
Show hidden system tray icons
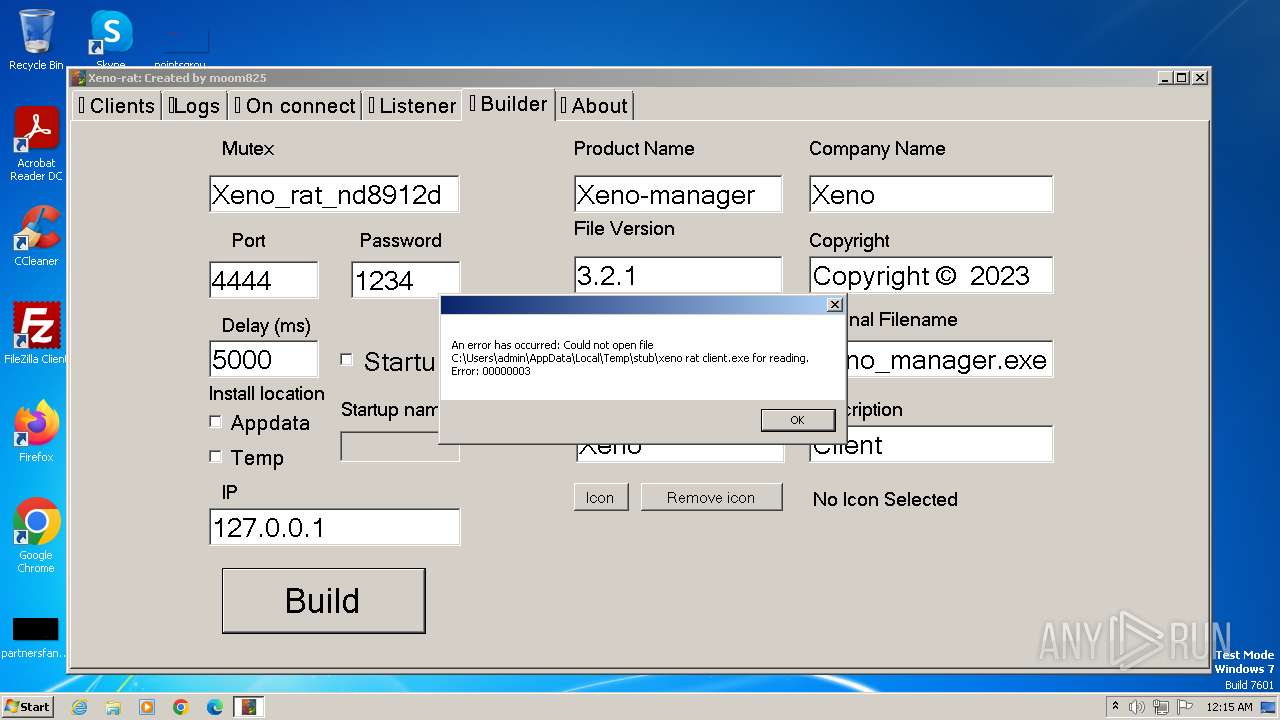point(1116,707)
